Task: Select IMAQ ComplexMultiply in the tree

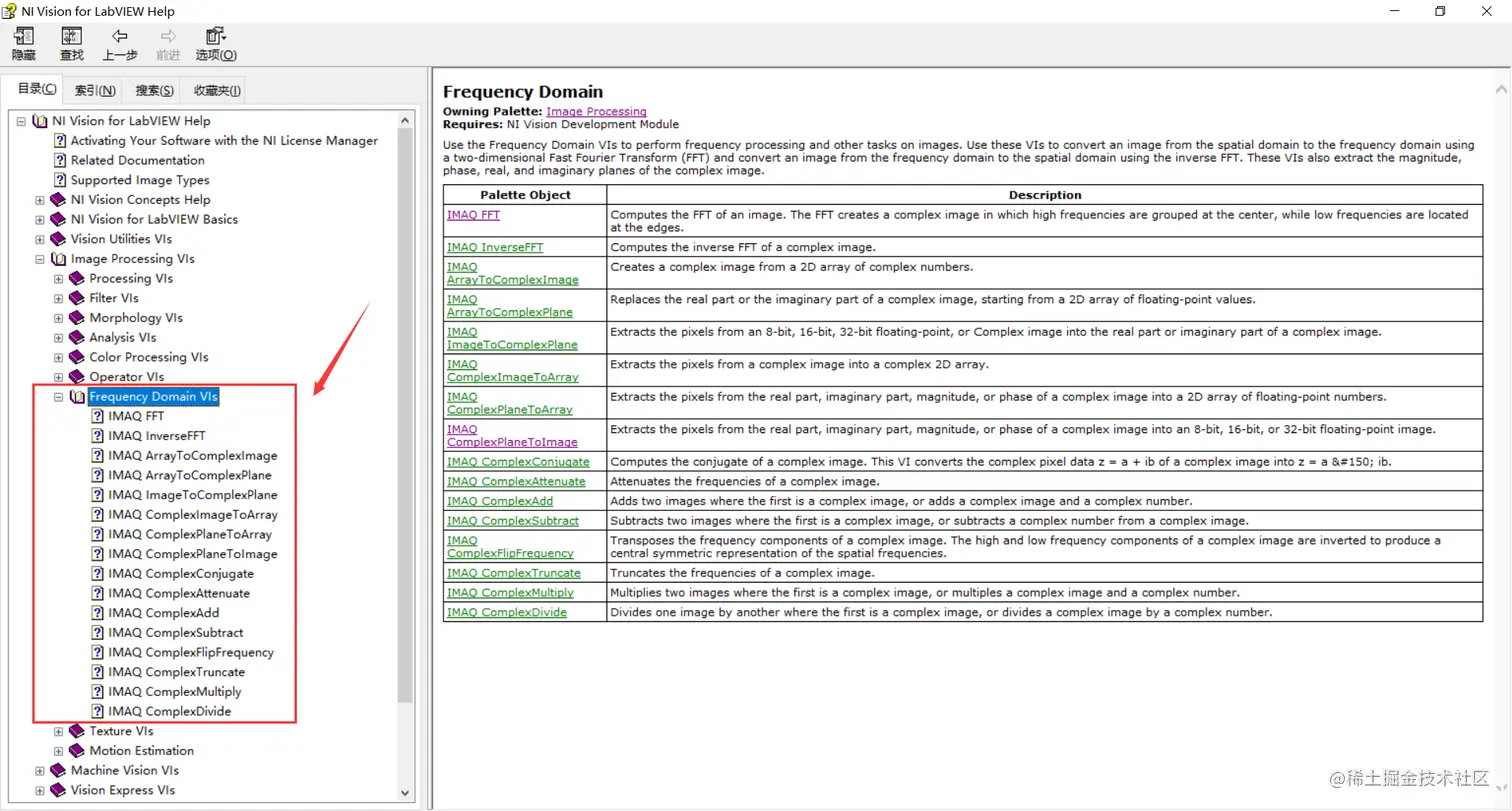Action: pos(175,692)
